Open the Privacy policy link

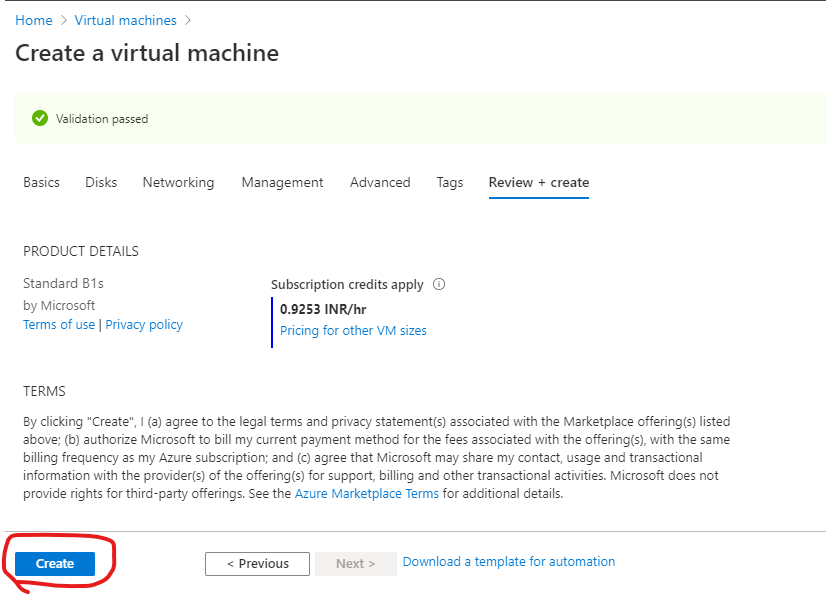click(x=143, y=324)
